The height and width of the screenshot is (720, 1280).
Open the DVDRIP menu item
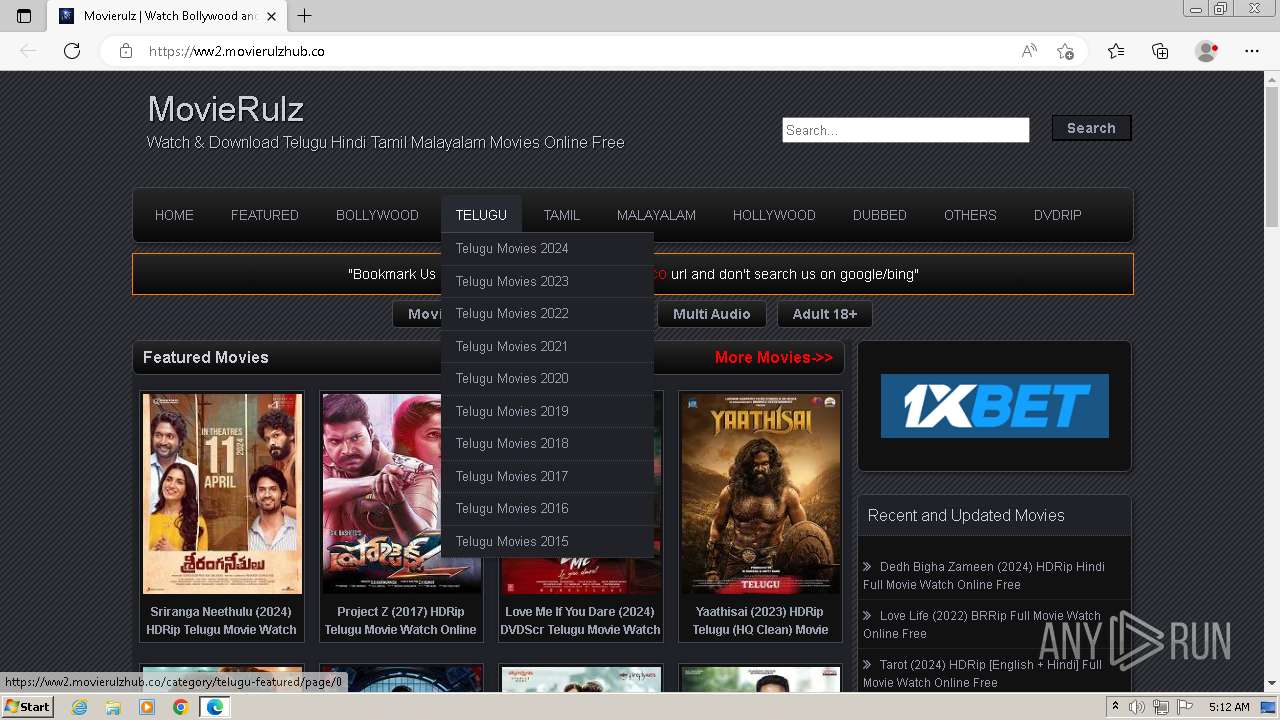[x=1058, y=215]
